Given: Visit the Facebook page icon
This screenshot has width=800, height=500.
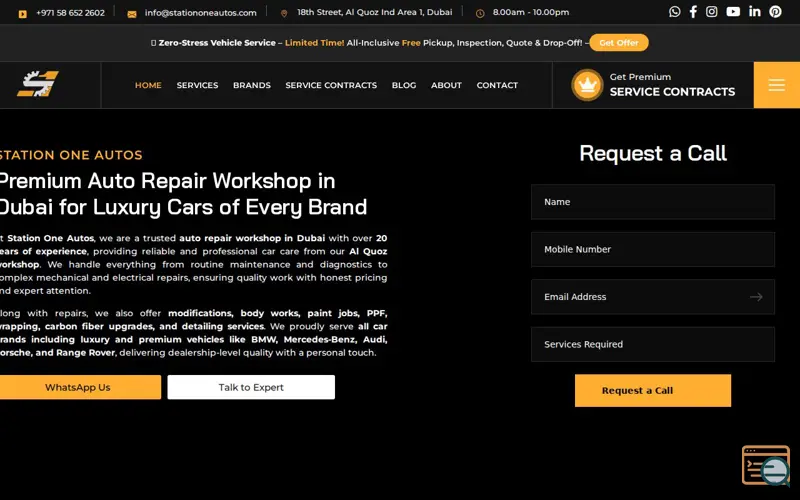Looking at the screenshot, I should [x=693, y=12].
